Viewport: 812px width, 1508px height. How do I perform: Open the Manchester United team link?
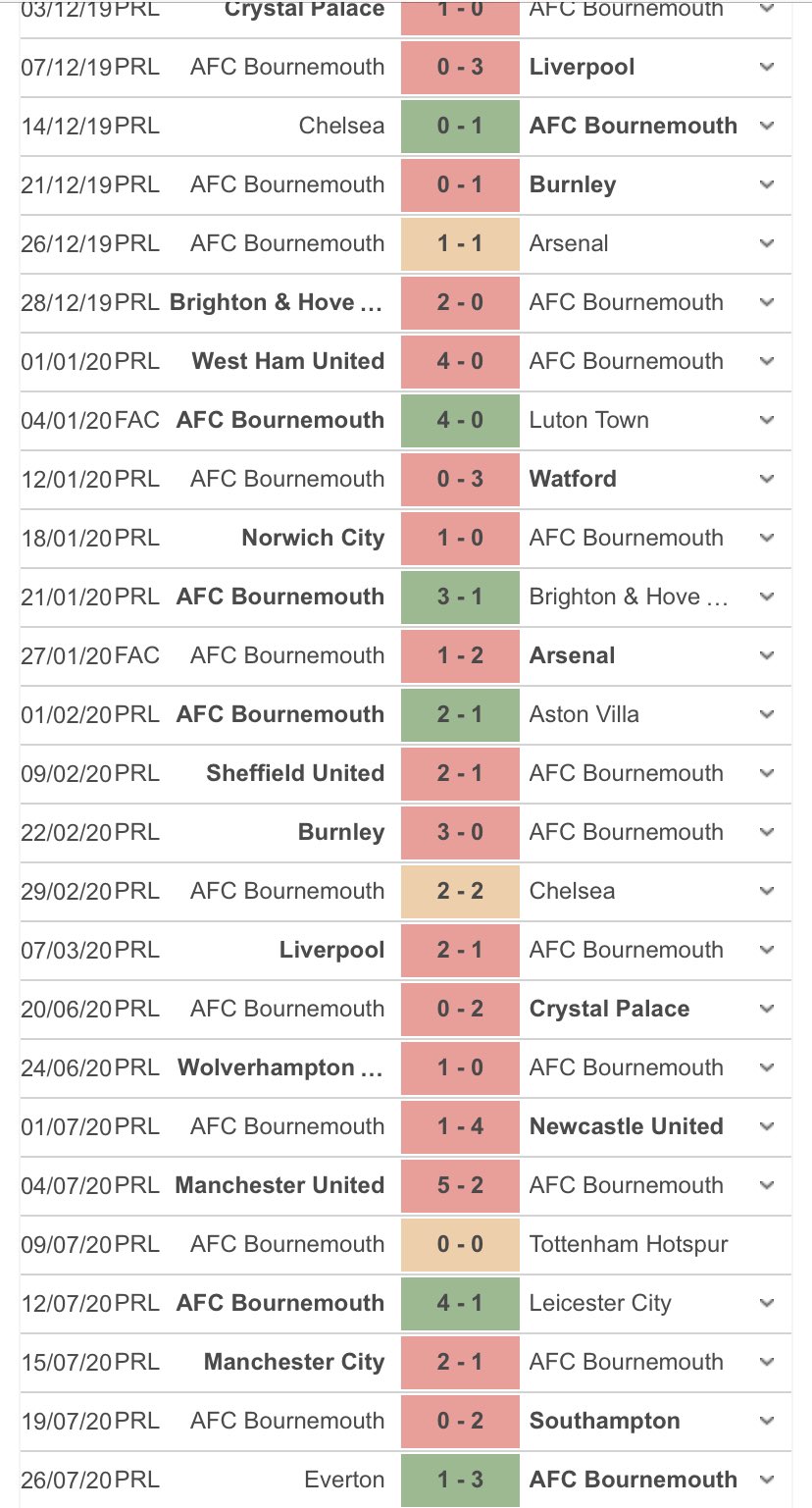click(279, 1185)
